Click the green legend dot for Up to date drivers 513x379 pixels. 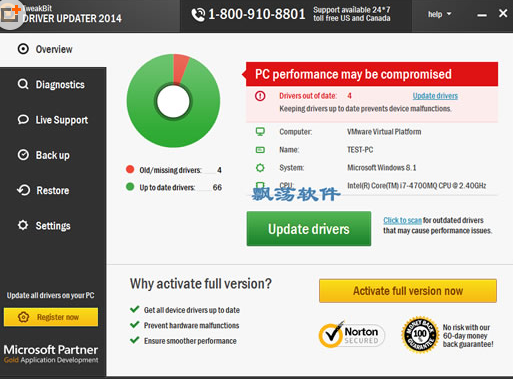pos(130,187)
